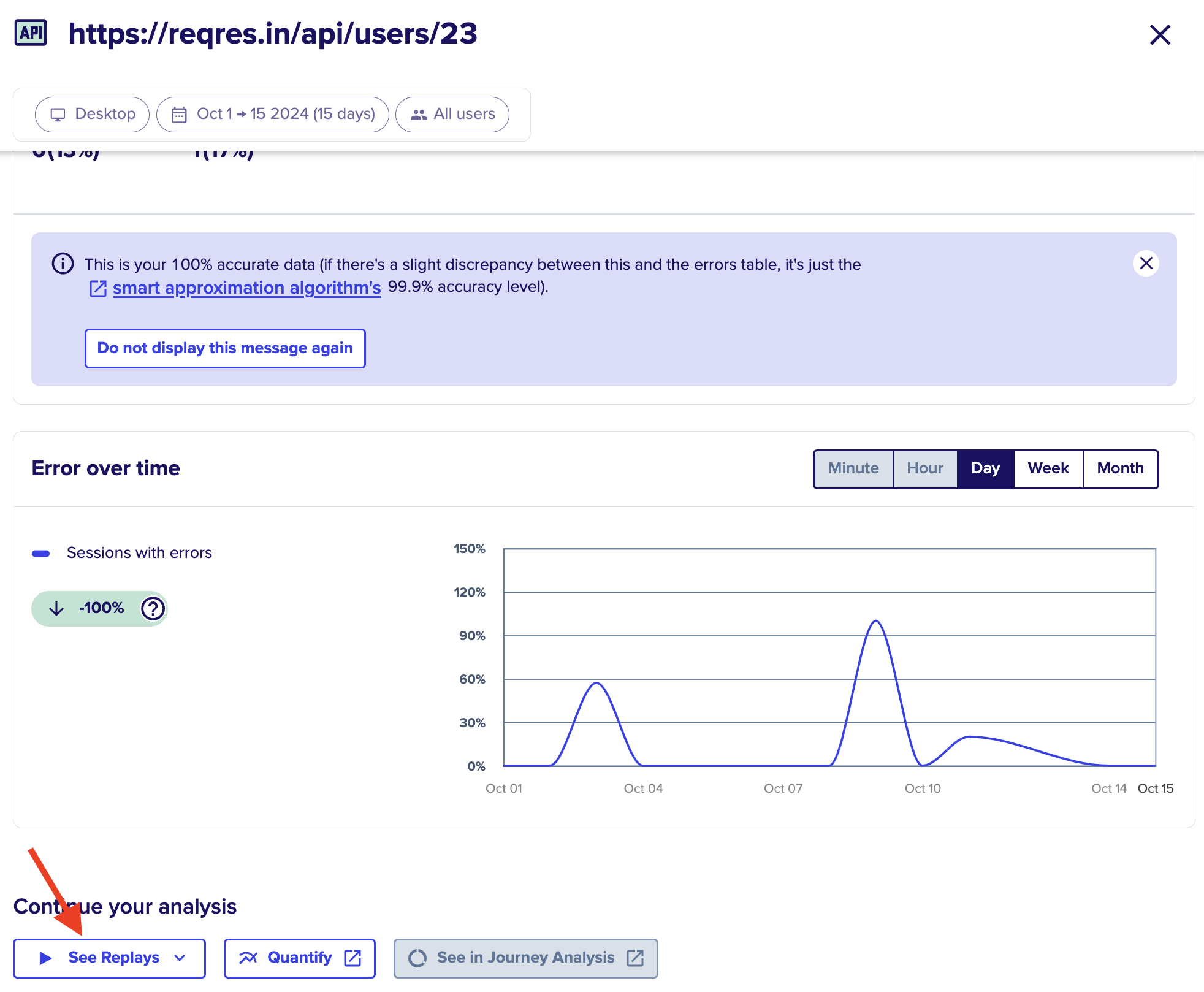This screenshot has width=1204, height=992.
Task: Click Do not display this message again
Action: 225,348
